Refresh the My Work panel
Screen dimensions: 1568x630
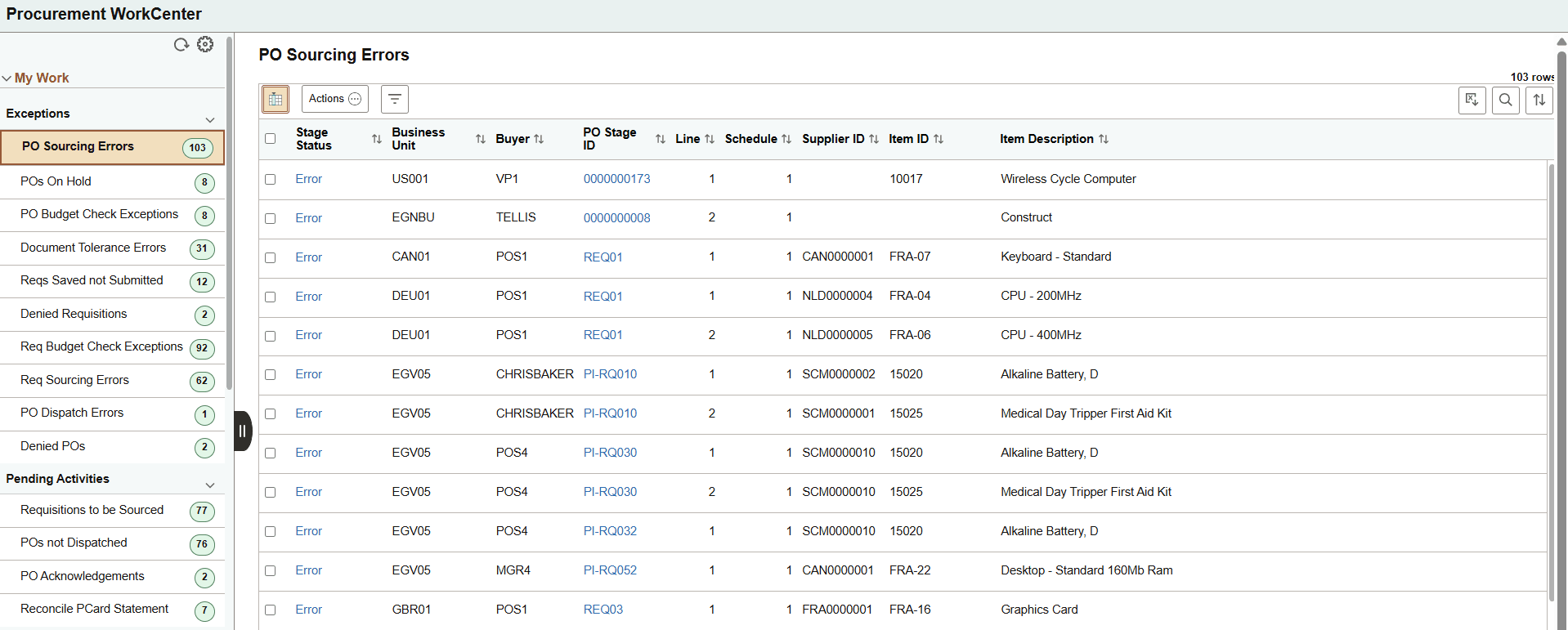click(181, 44)
